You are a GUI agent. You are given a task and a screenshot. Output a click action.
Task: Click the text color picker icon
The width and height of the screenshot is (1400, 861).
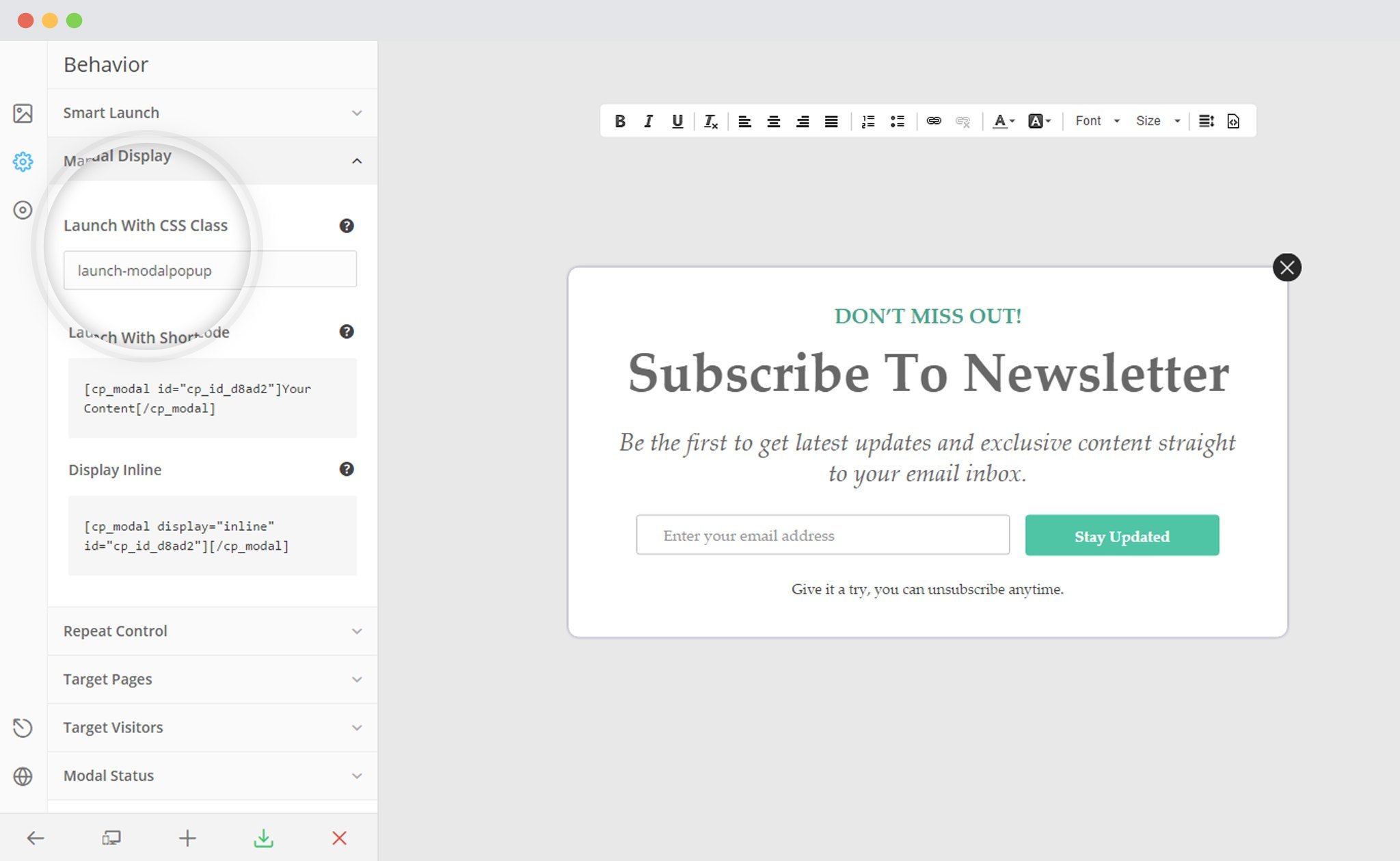point(1001,120)
